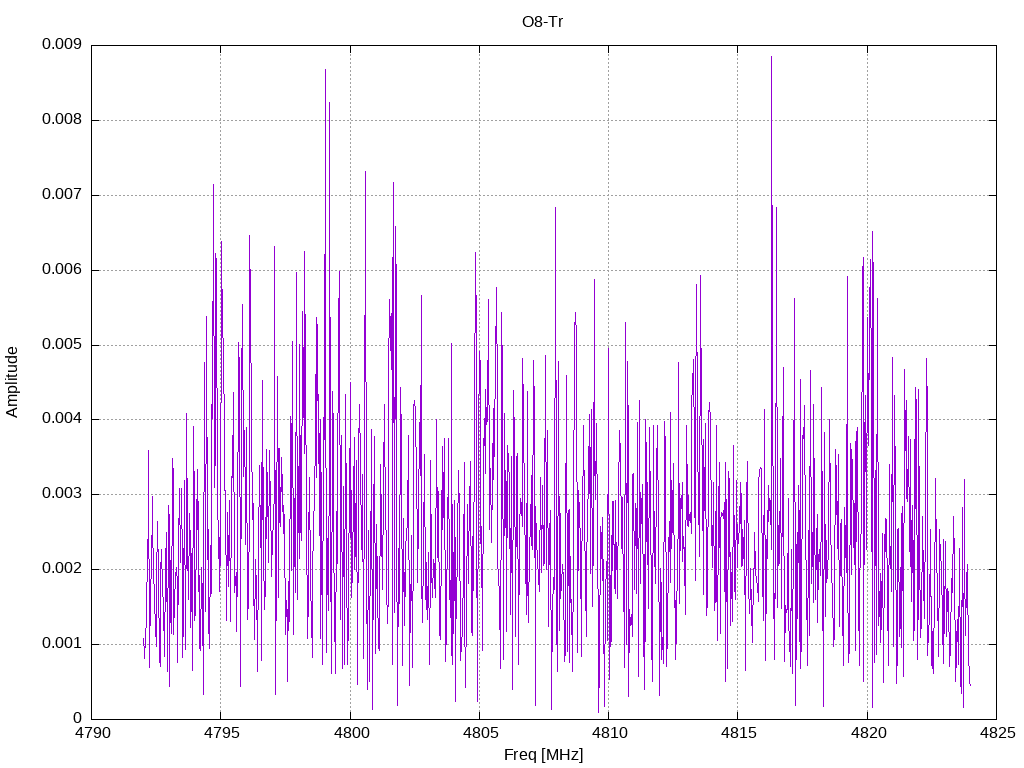Click the Amplitude y-axis label
The image size is (1024, 768).
[x=12, y=382]
